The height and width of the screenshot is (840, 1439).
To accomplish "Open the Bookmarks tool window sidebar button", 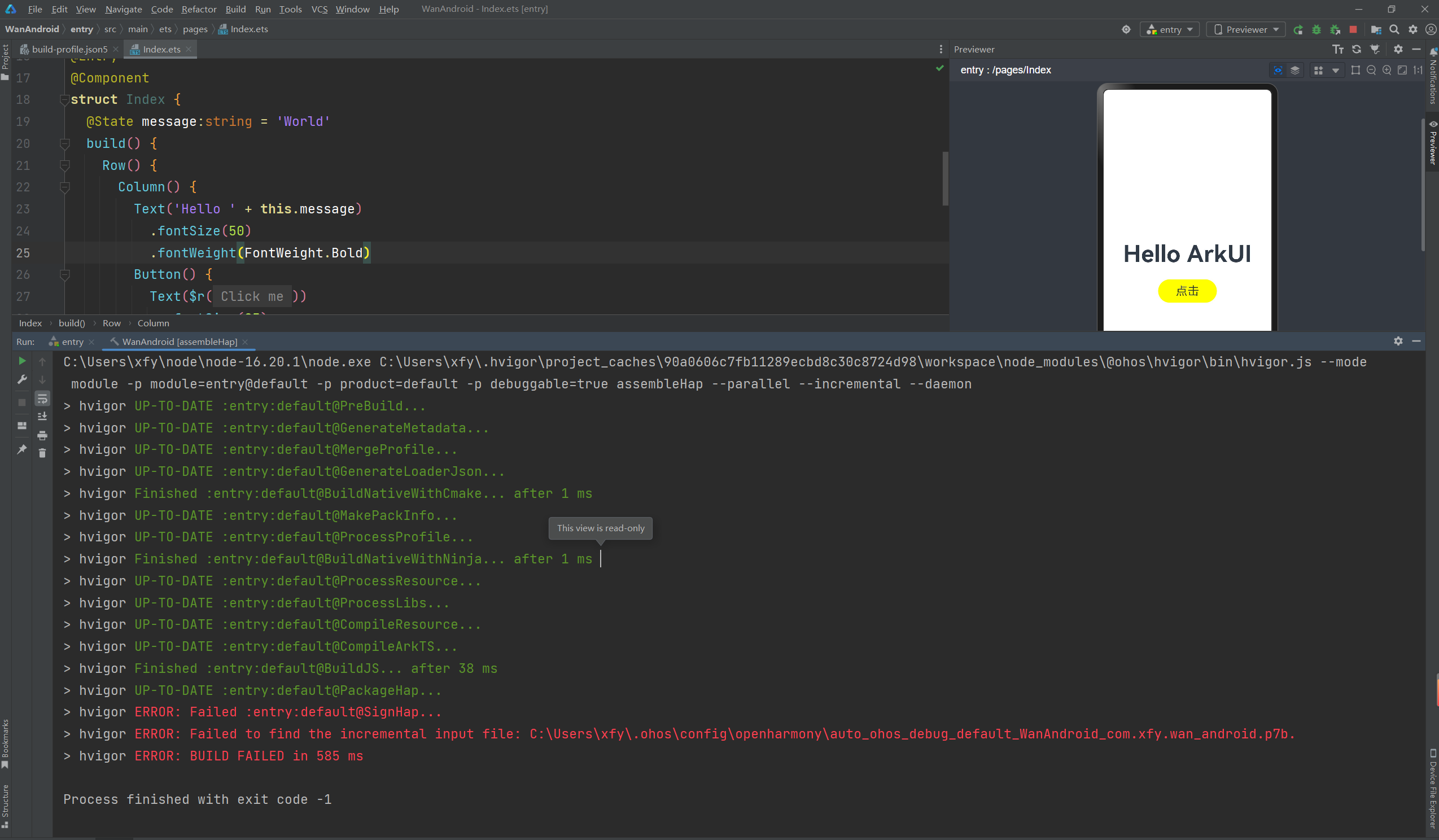I will click(5, 743).
